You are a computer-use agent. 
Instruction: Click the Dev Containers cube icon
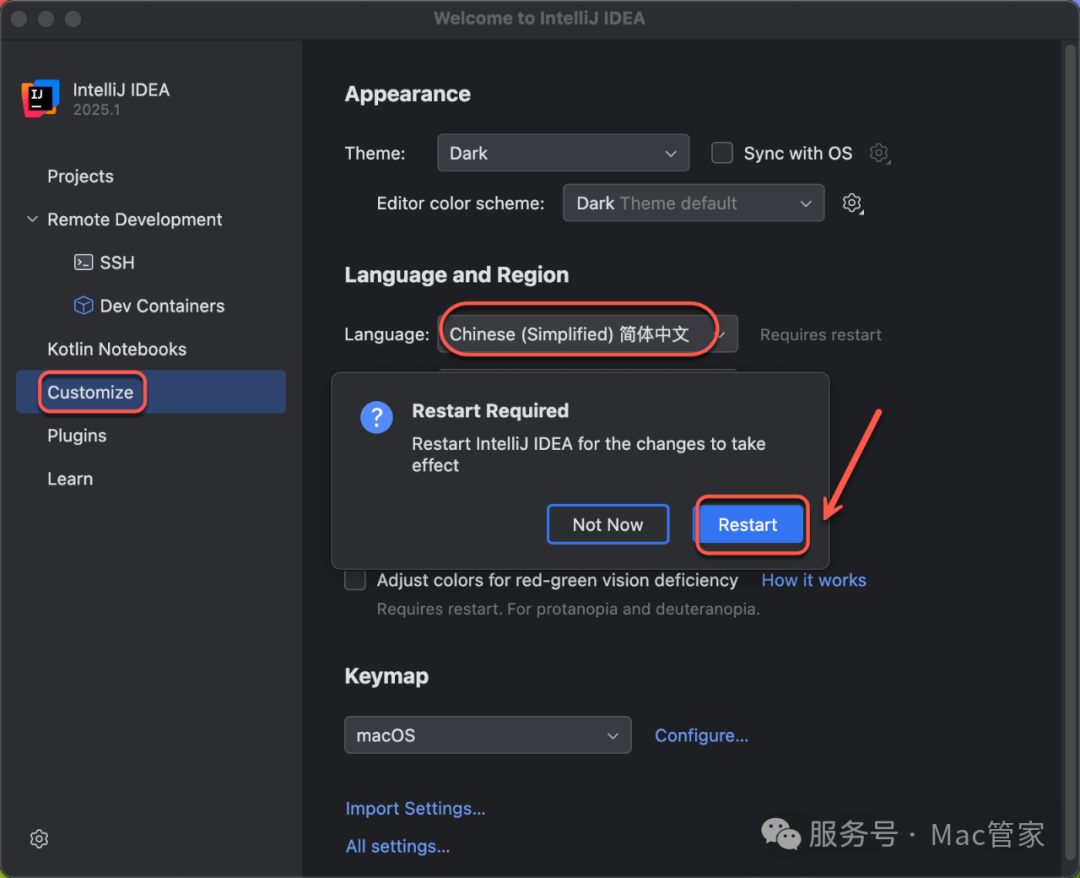84,306
